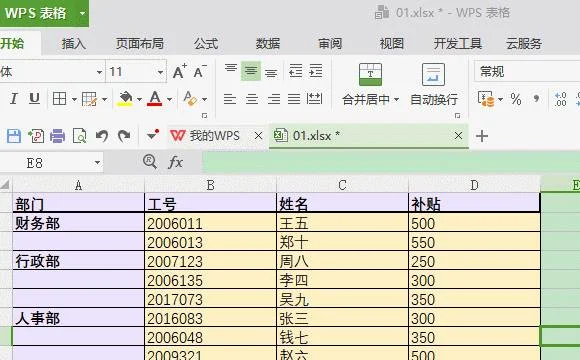Screen dimensions: 580x360
Task: Center text horizontally
Action: 252,99
